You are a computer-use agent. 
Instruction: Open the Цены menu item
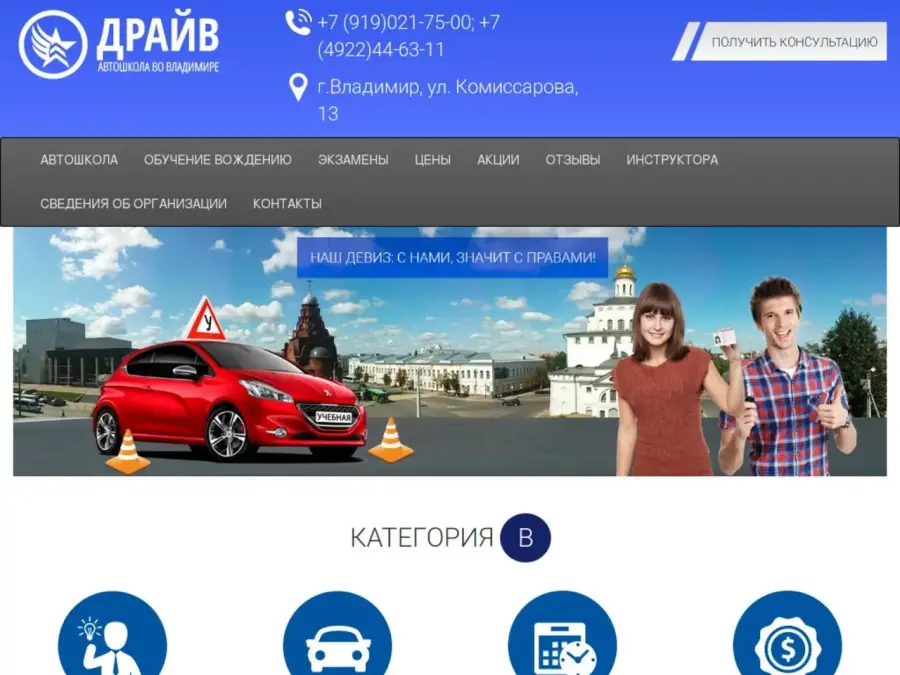[433, 160]
